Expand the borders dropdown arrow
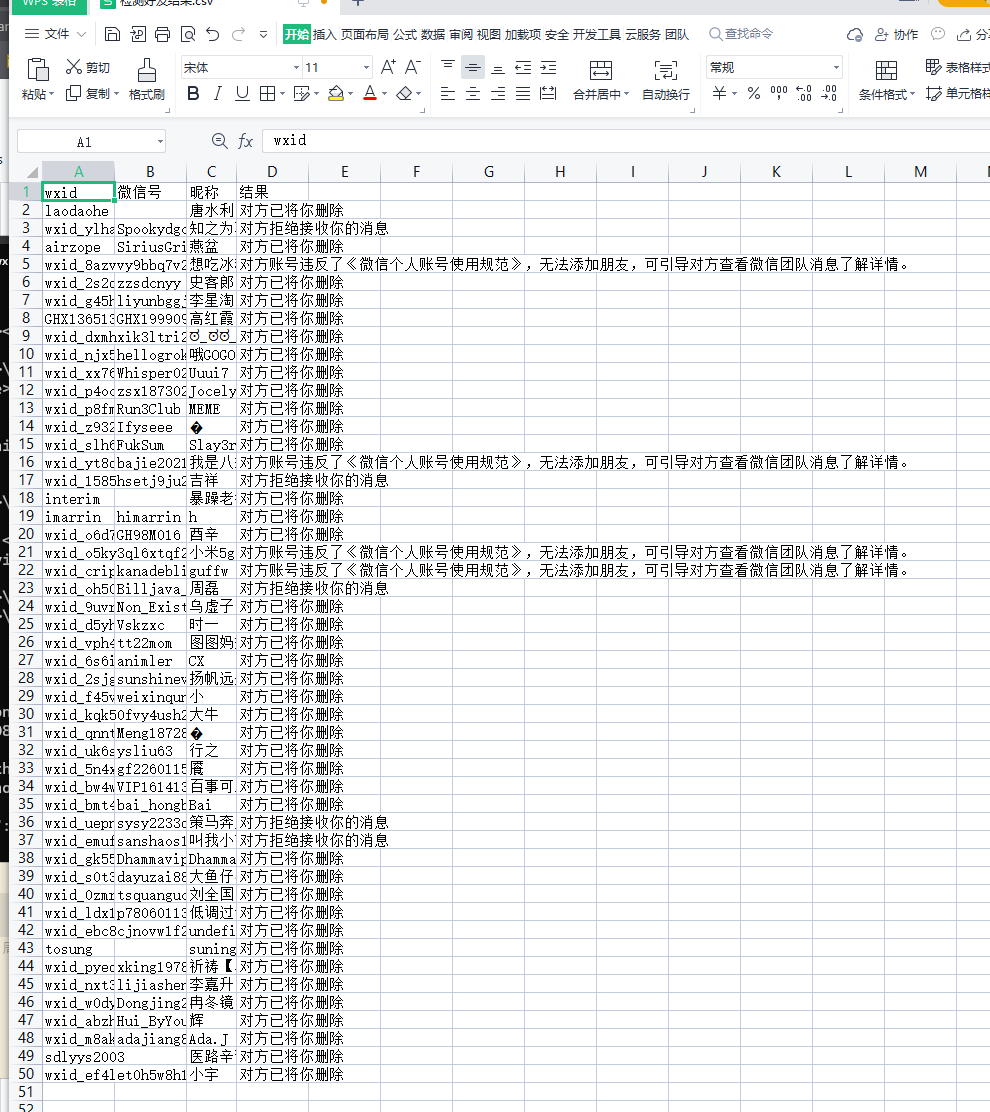The width and height of the screenshot is (990, 1112). (x=282, y=94)
